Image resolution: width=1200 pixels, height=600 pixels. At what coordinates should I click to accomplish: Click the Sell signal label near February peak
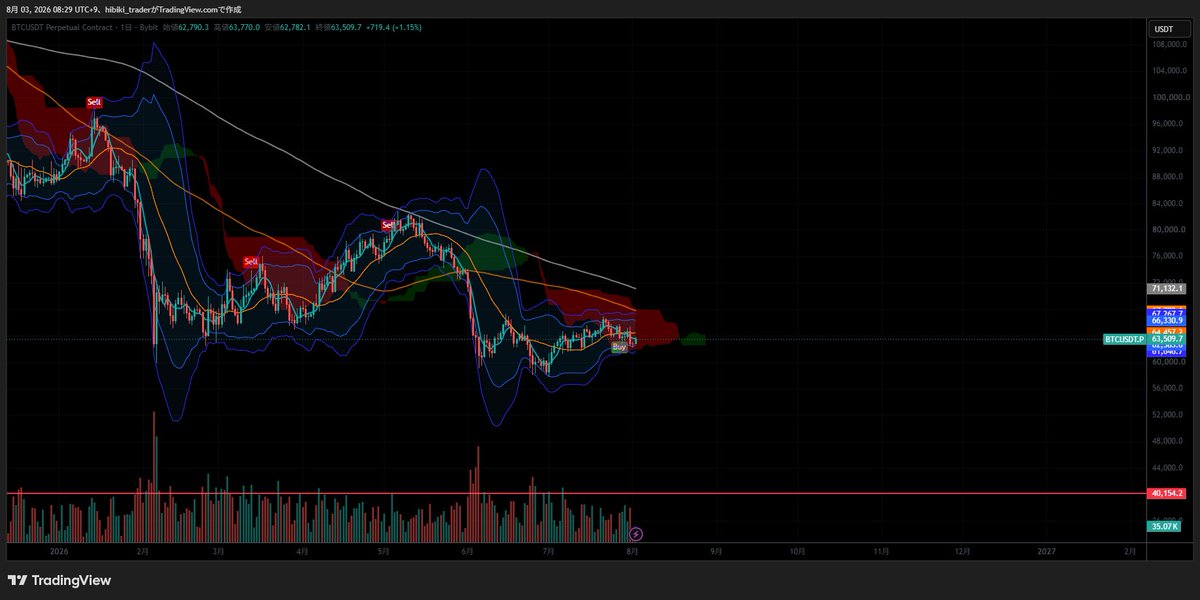coord(94,102)
